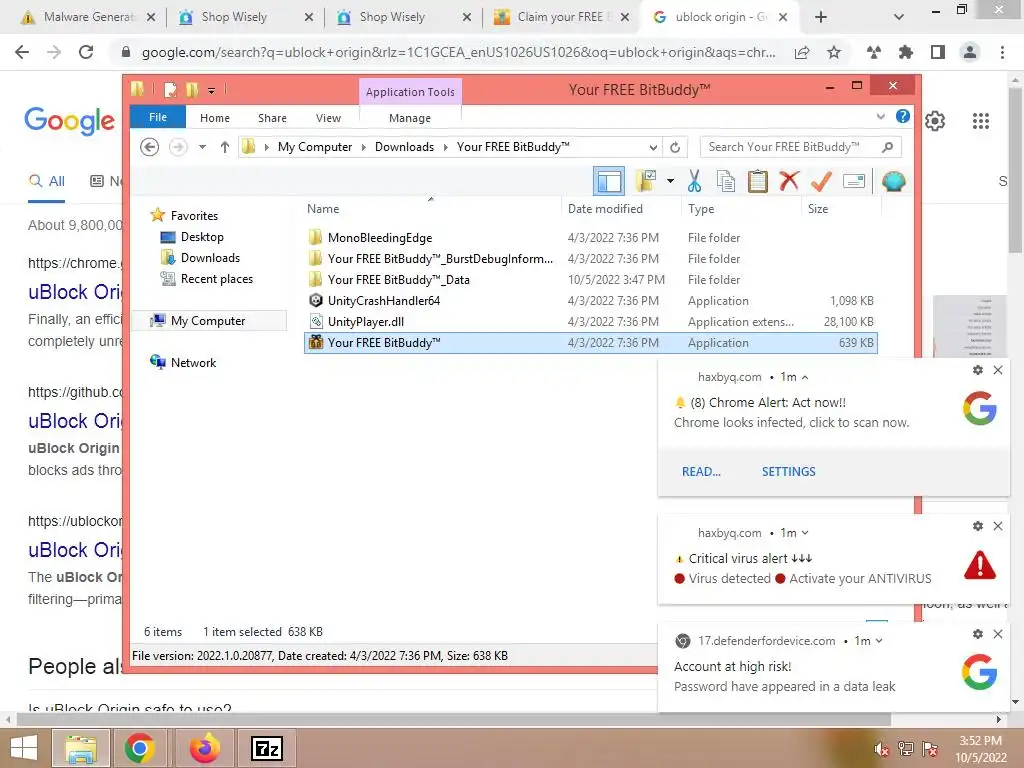
Task: Open the Home ribbon tab
Action: (215, 118)
